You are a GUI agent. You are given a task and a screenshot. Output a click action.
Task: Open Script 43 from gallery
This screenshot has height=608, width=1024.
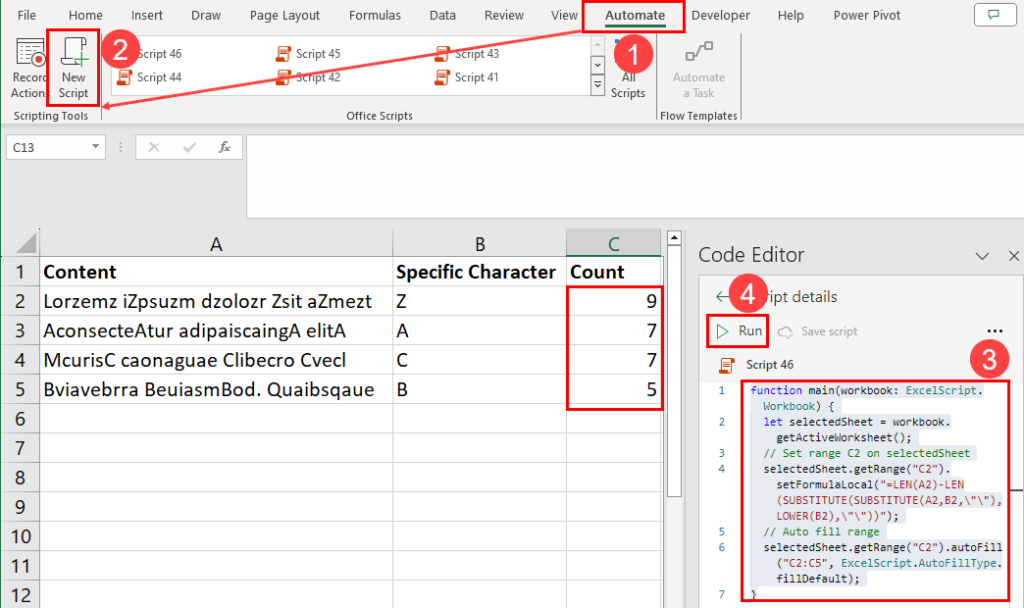coord(467,54)
